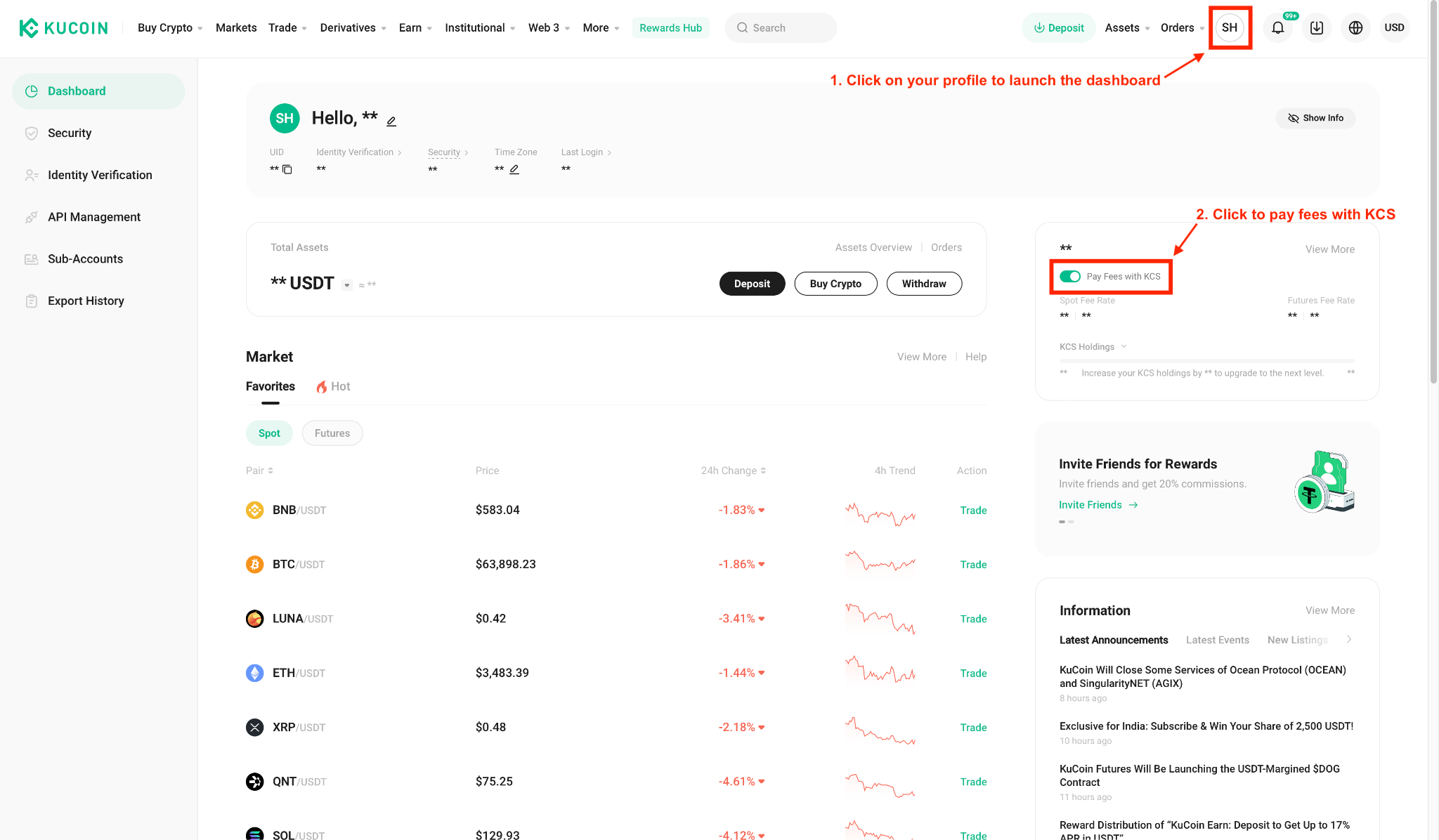Screen dimensions: 1439x840
Task: Click the page vertical scrollbar
Action: pyautogui.click(x=1433, y=193)
